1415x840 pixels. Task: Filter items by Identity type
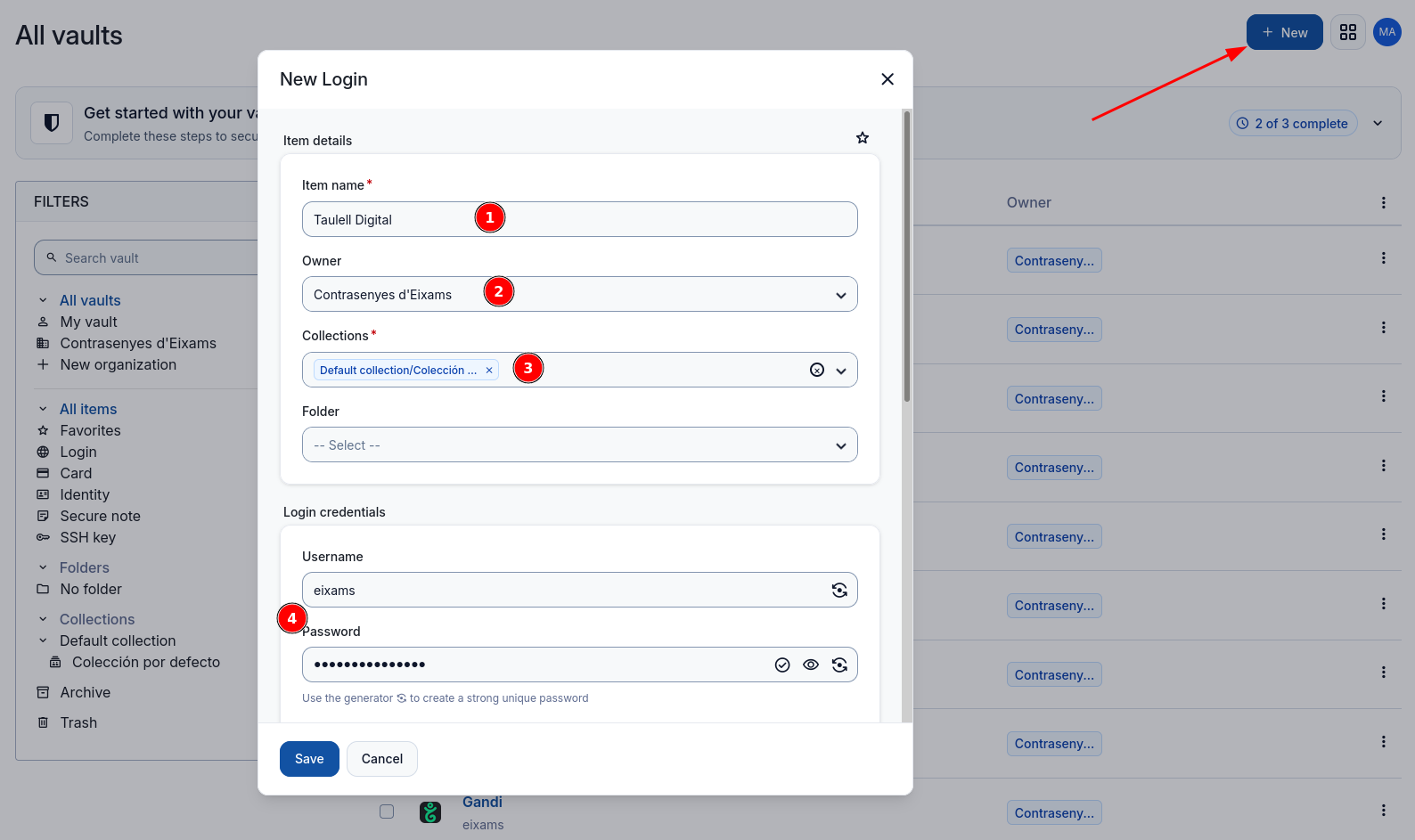click(x=85, y=495)
